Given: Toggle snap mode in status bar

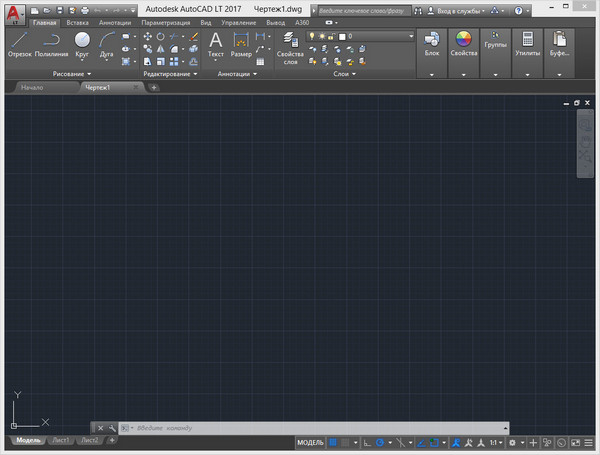Looking at the screenshot, I should click(345, 443).
